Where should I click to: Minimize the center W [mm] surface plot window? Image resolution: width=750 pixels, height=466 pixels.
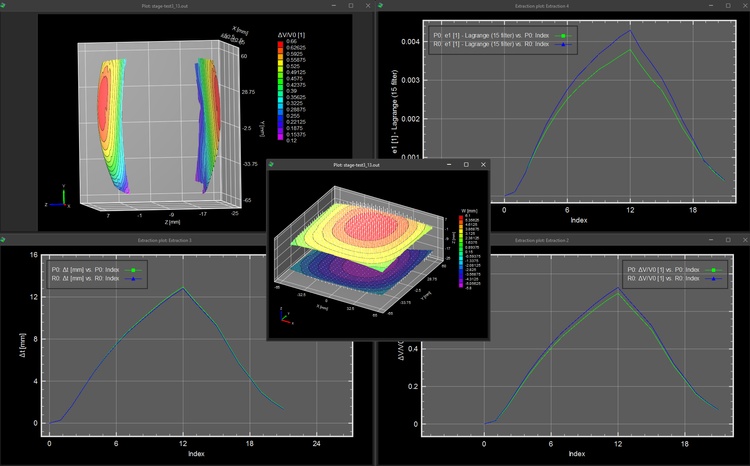(x=447, y=164)
